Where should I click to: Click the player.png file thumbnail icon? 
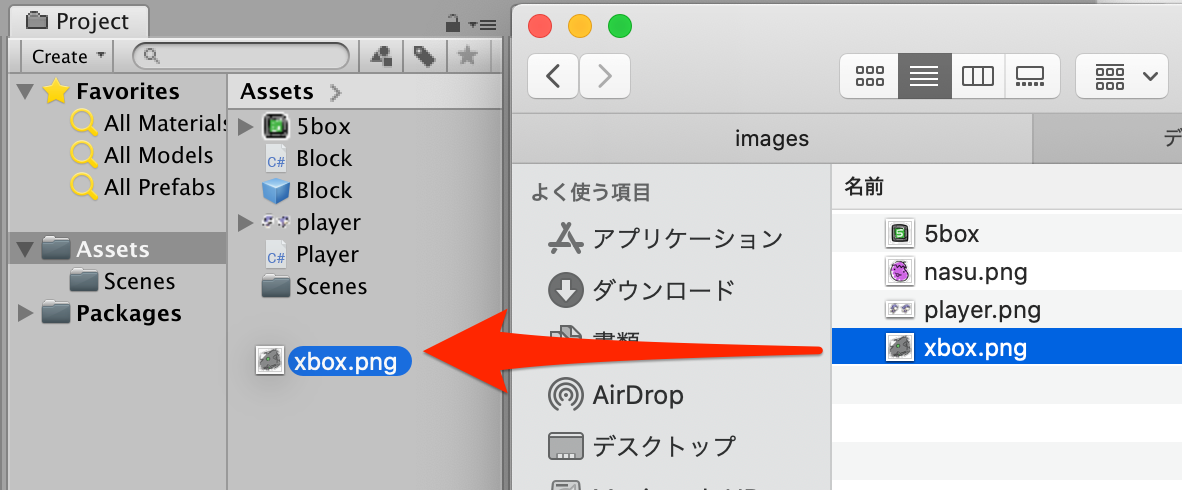click(x=899, y=309)
